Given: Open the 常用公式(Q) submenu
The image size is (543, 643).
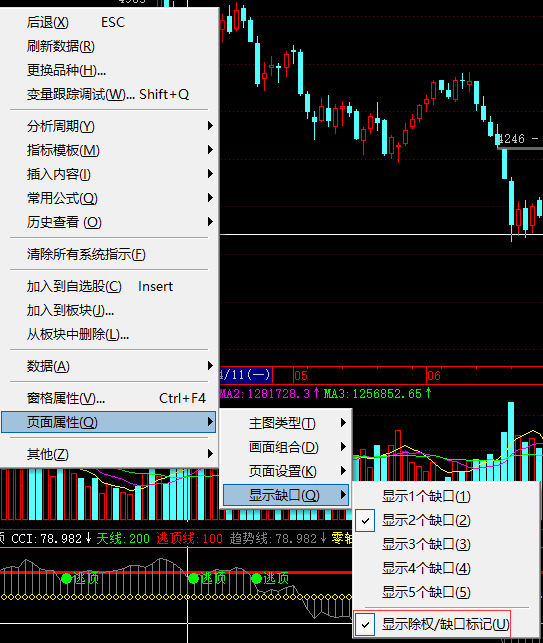Looking at the screenshot, I should coord(109,198).
